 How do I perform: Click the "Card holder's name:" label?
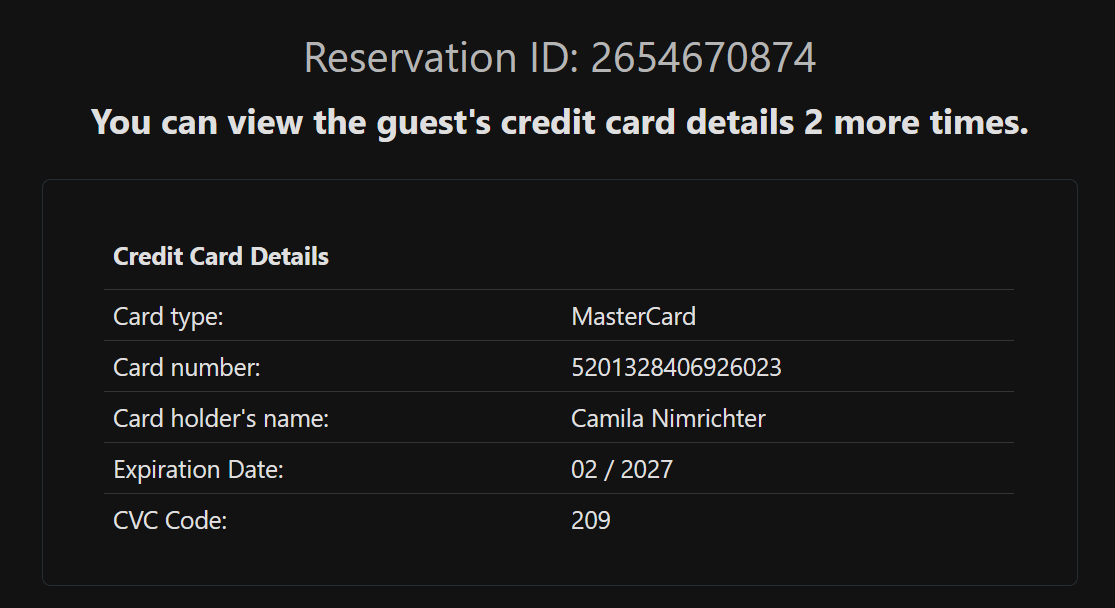point(221,419)
